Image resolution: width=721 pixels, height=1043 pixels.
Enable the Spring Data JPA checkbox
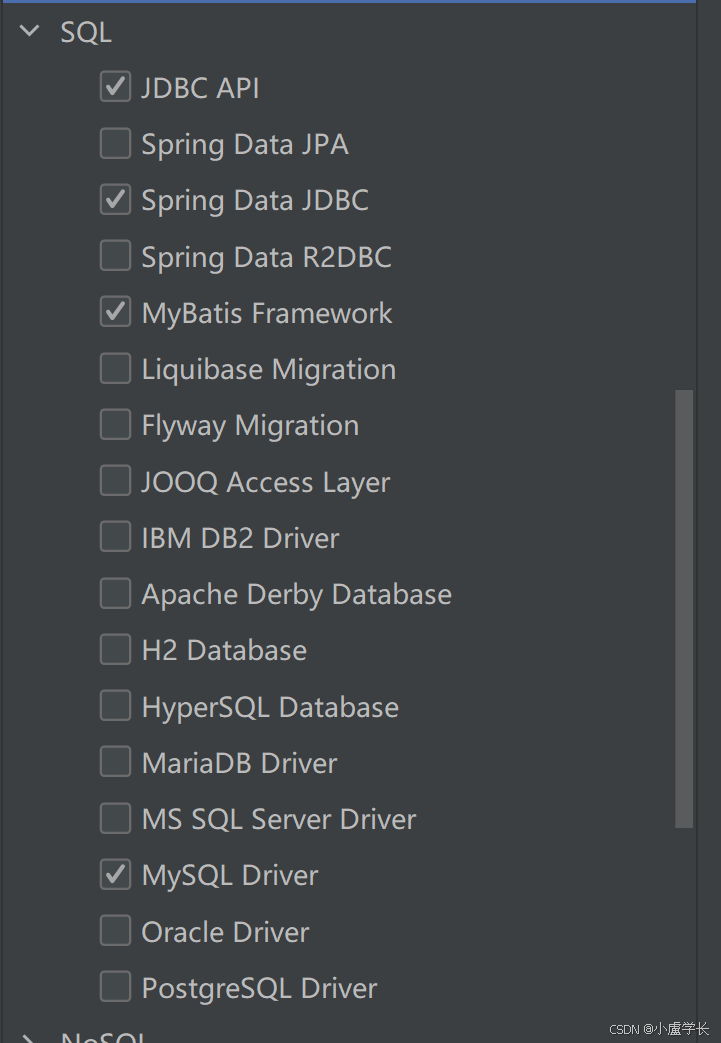[115, 143]
